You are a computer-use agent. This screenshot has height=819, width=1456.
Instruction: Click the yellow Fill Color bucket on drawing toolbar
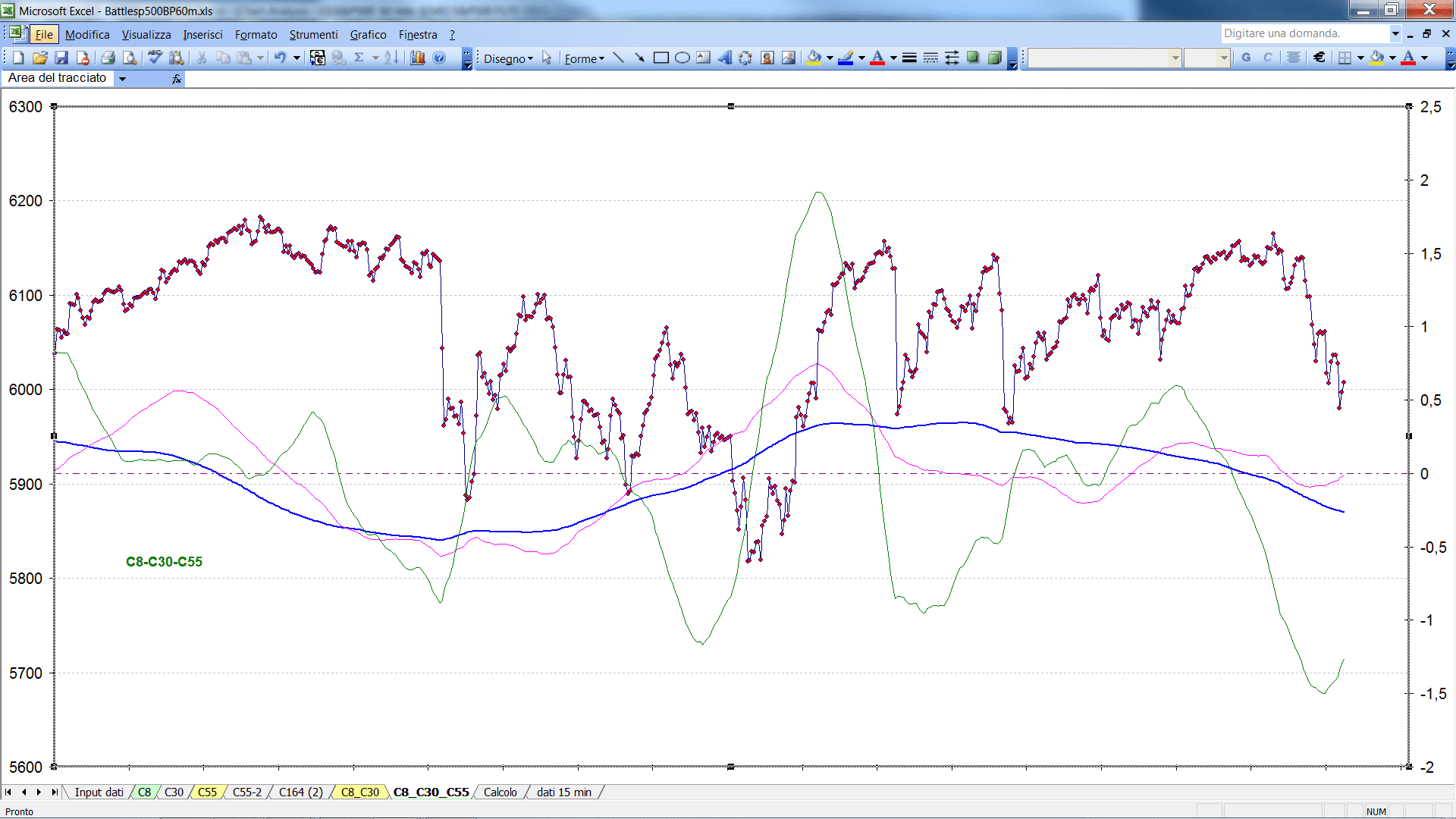(814, 58)
